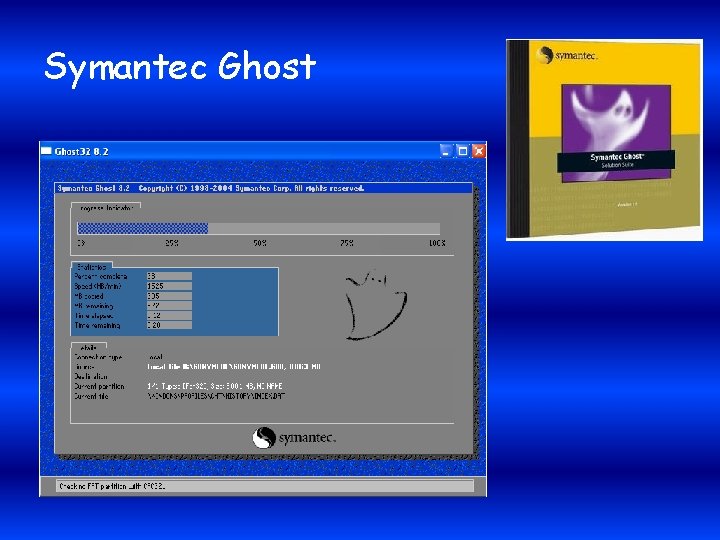Close the Ghost32 8.2 window
The height and width of the screenshot is (540, 720).
478,151
